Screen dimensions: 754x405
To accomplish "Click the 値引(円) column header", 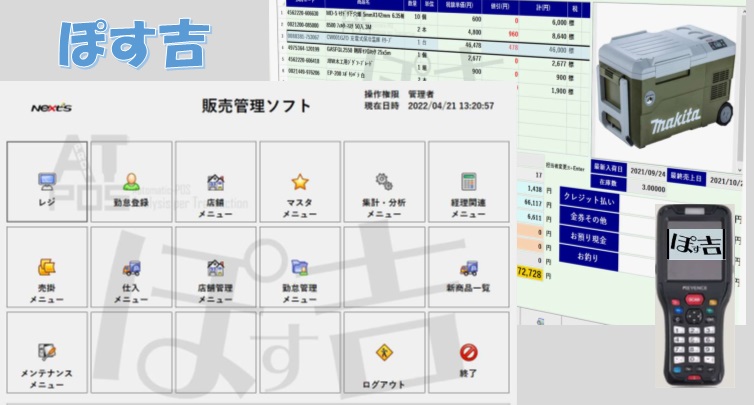I will click(x=500, y=6).
